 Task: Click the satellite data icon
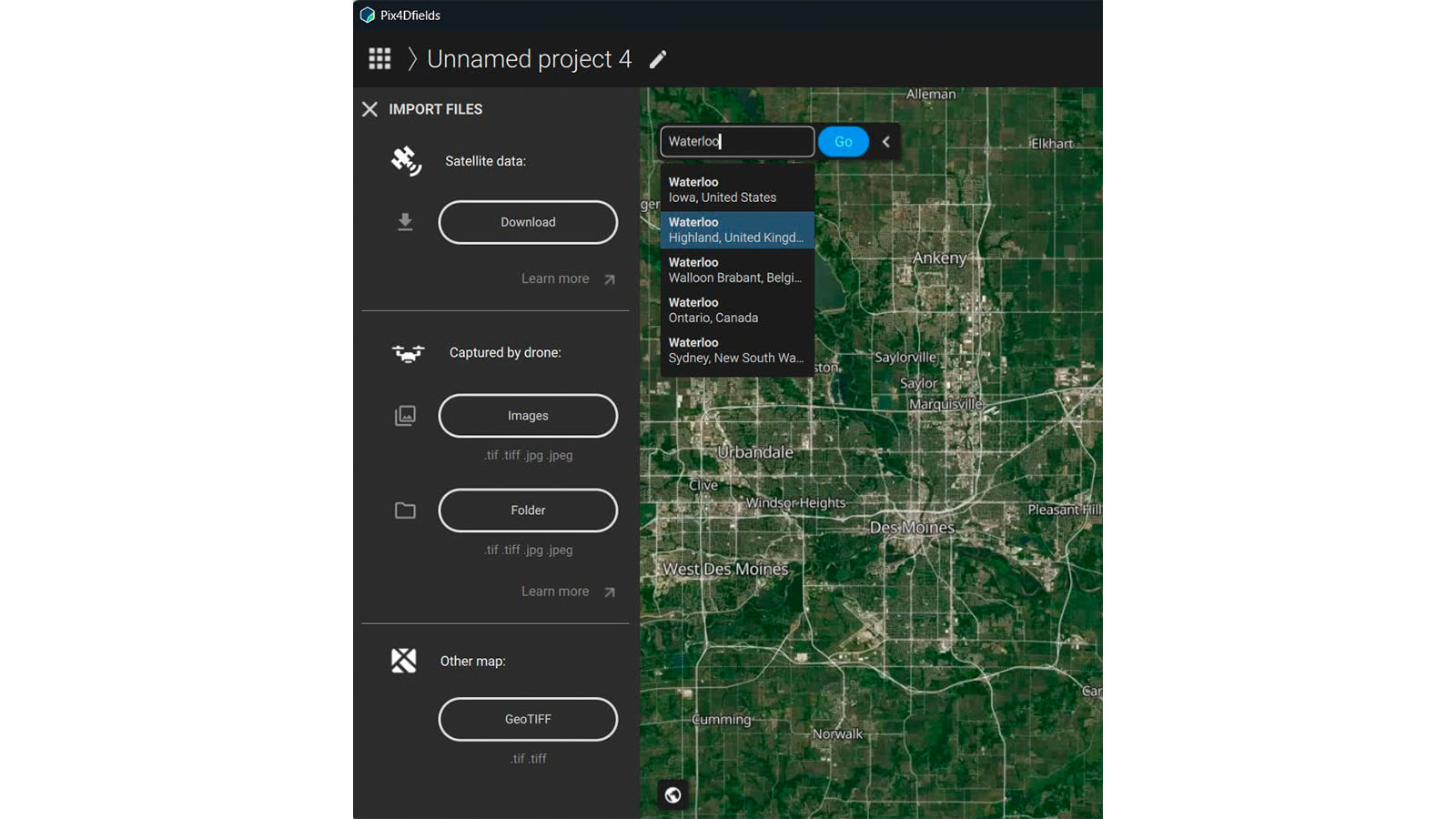pyautogui.click(x=405, y=160)
